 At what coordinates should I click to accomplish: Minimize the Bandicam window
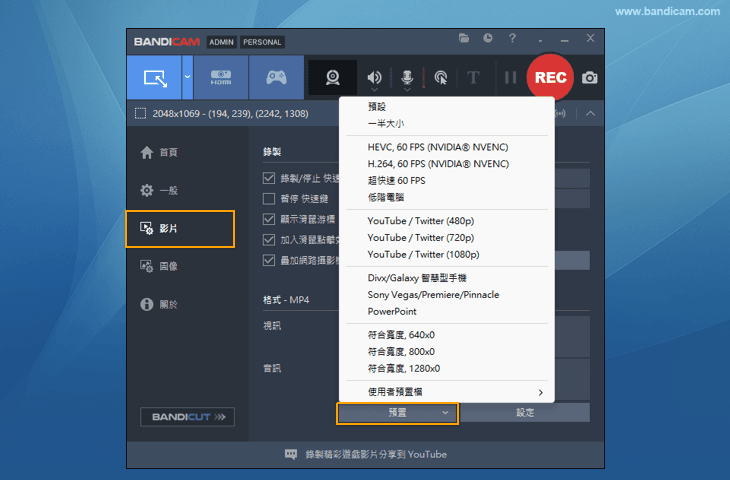click(565, 39)
